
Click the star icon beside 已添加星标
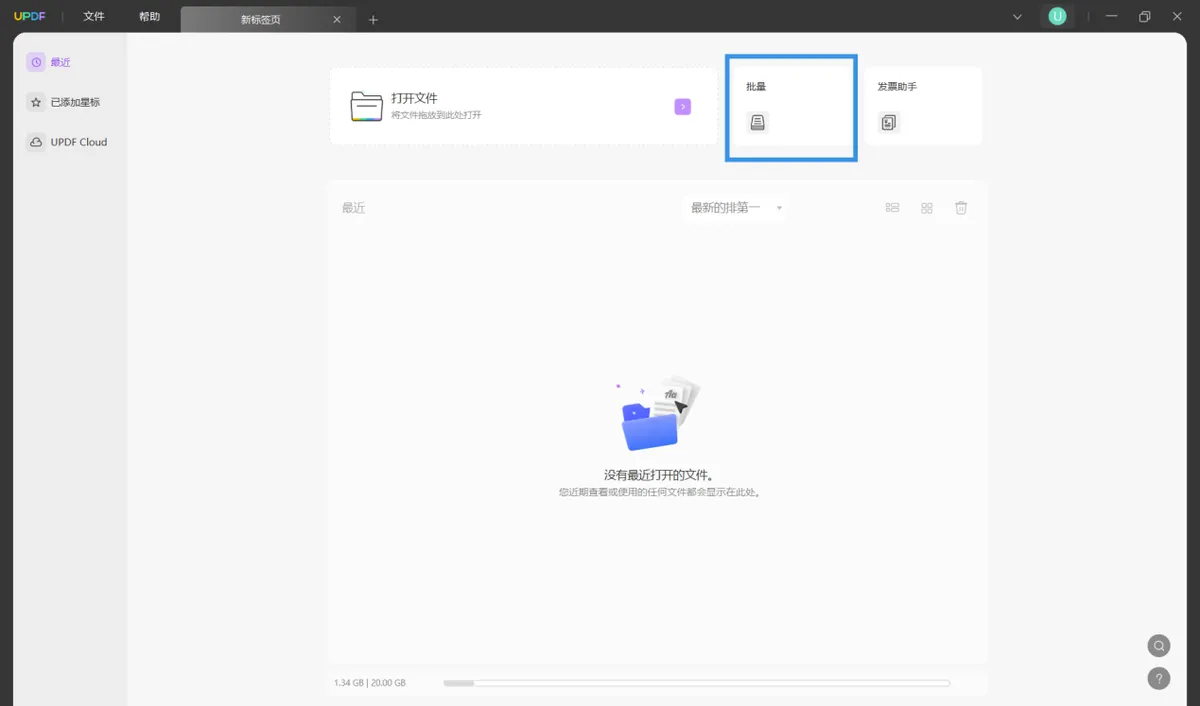click(36, 102)
